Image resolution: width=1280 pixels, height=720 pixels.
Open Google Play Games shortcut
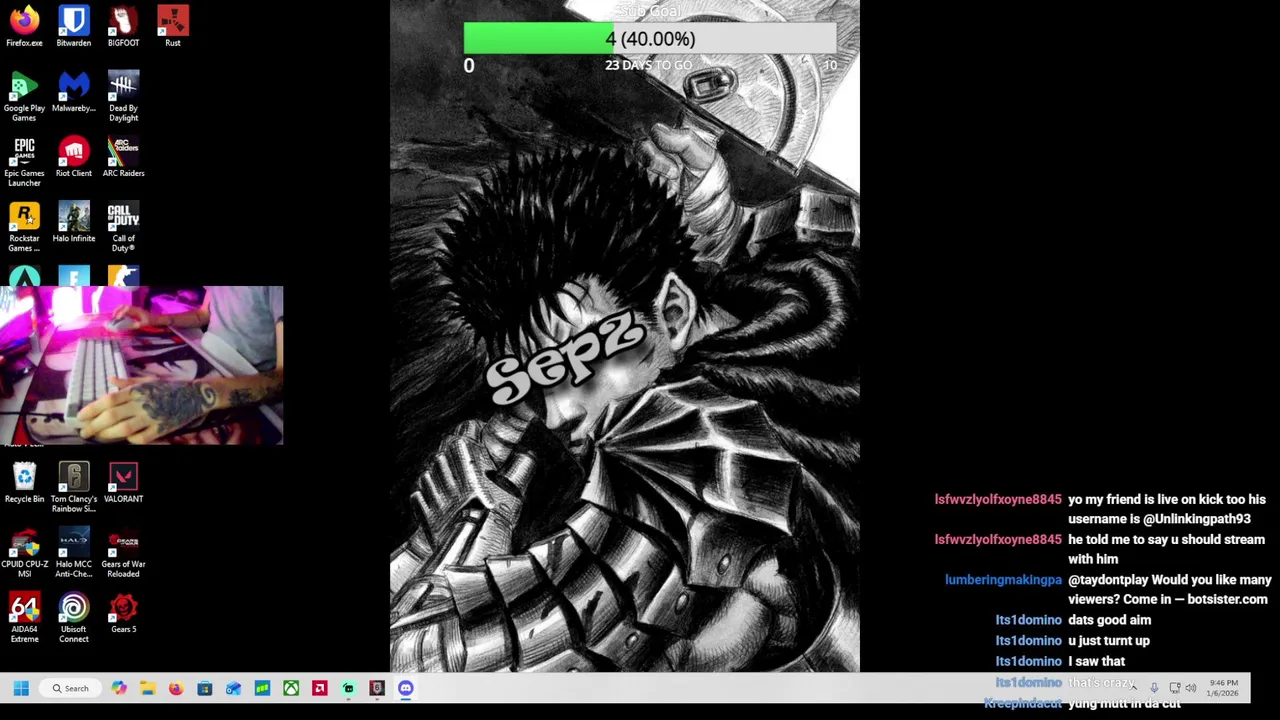click(x=24, y=96)
